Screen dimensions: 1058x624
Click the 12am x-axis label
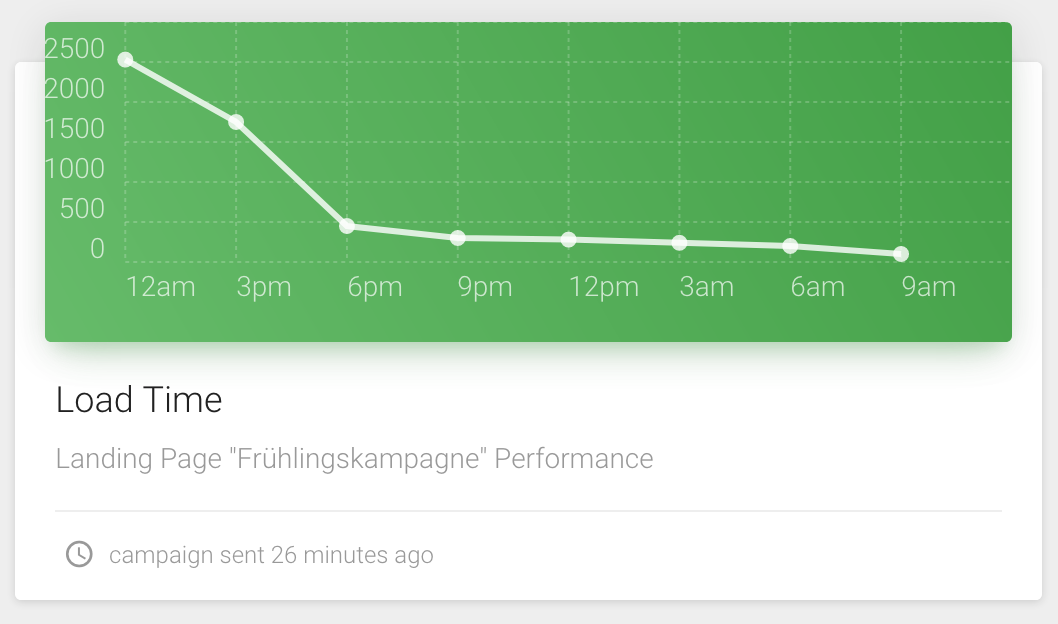click(x=160, y=288)
